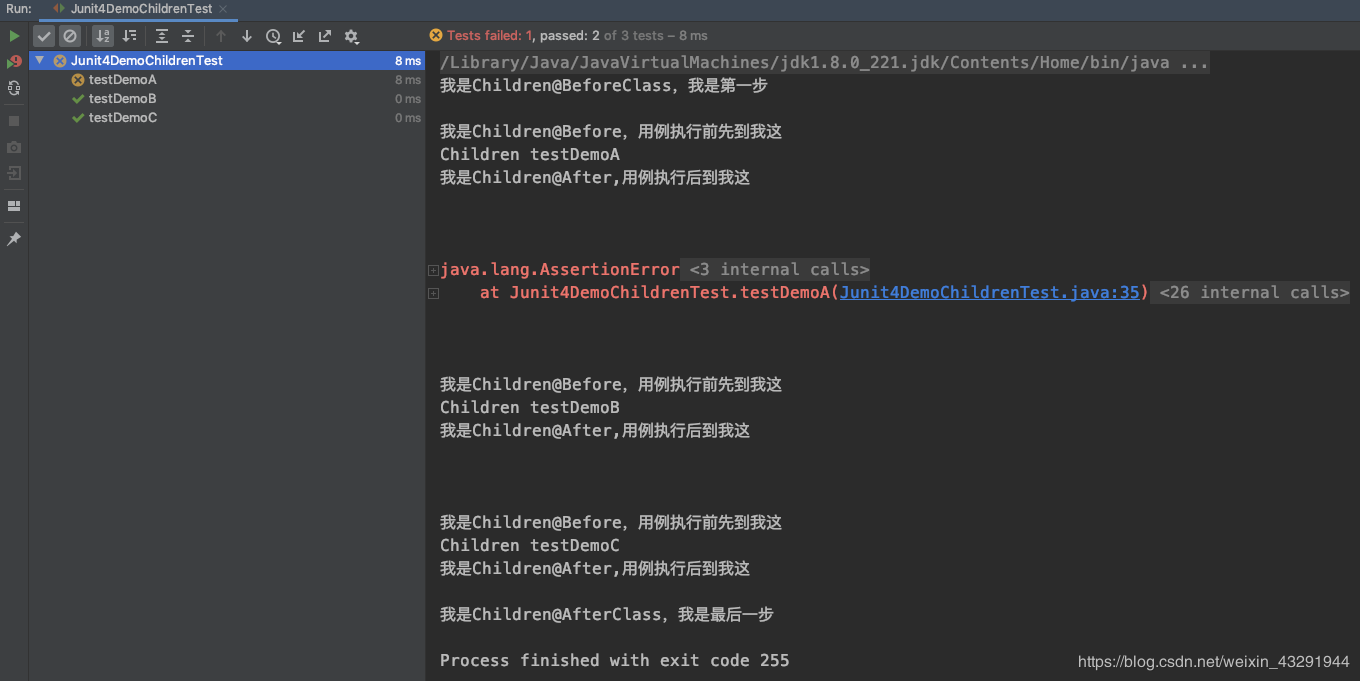
Task: Rerun tests with the green Run arrow
Action: click(x=14, y=36)
